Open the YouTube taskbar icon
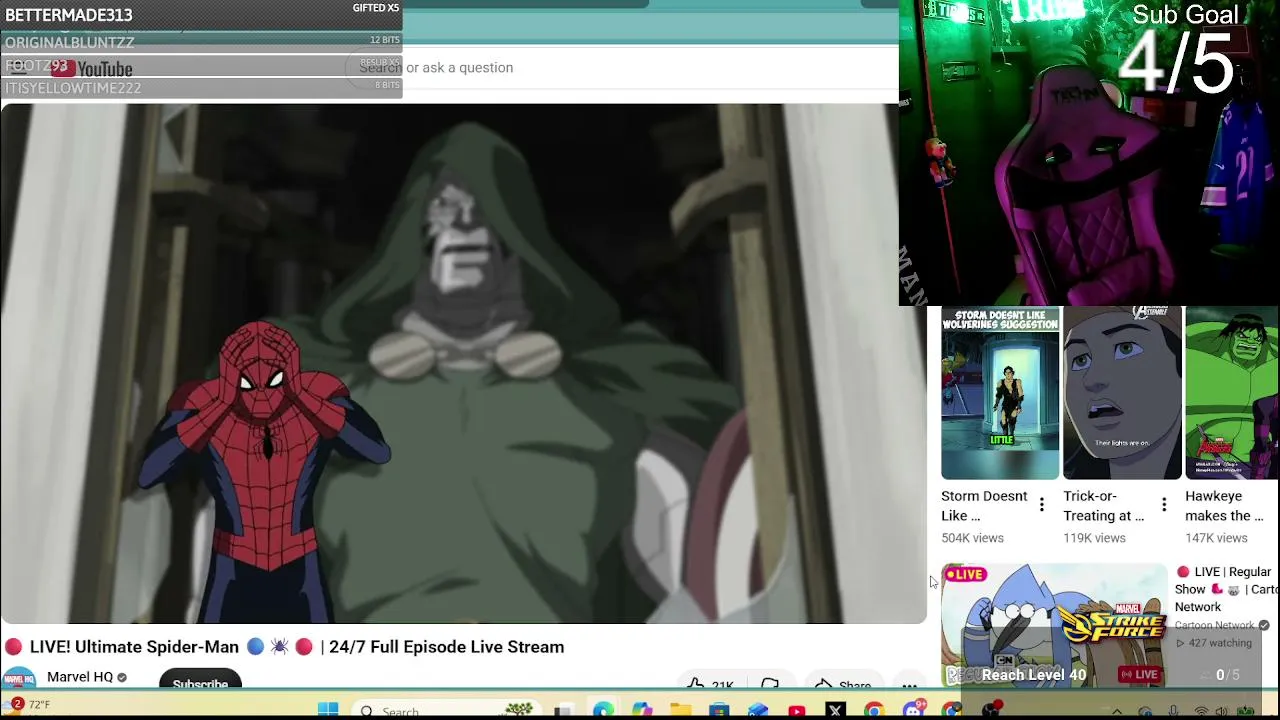This screenshot has width=1280, height=720. click(797, 710)
